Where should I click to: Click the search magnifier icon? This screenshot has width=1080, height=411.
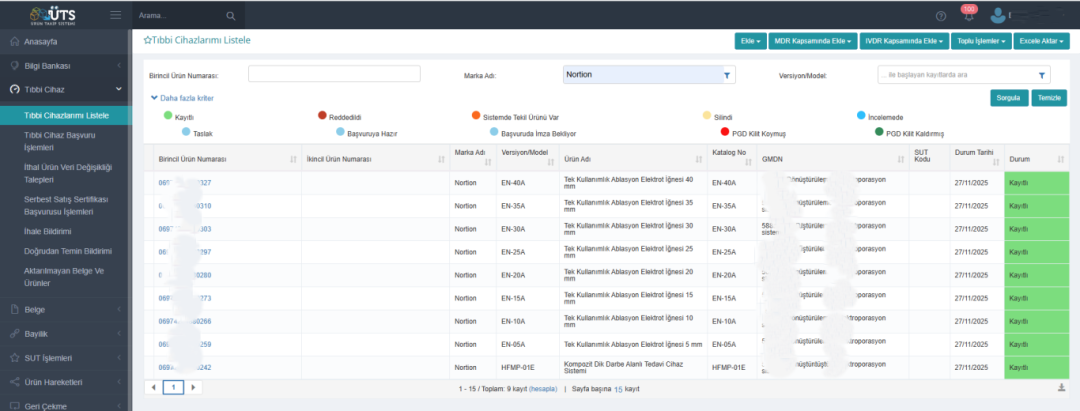(231, 15)
